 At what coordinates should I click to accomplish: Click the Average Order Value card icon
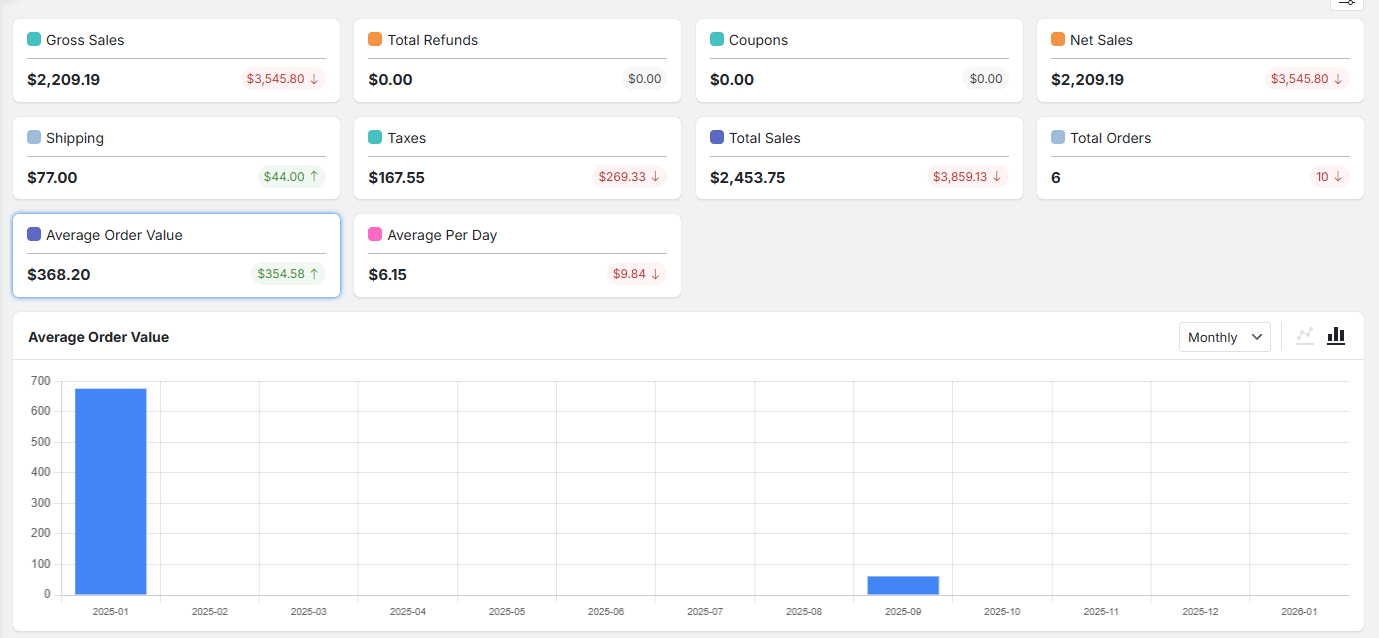pyautogui.click(x=34, y=235)
